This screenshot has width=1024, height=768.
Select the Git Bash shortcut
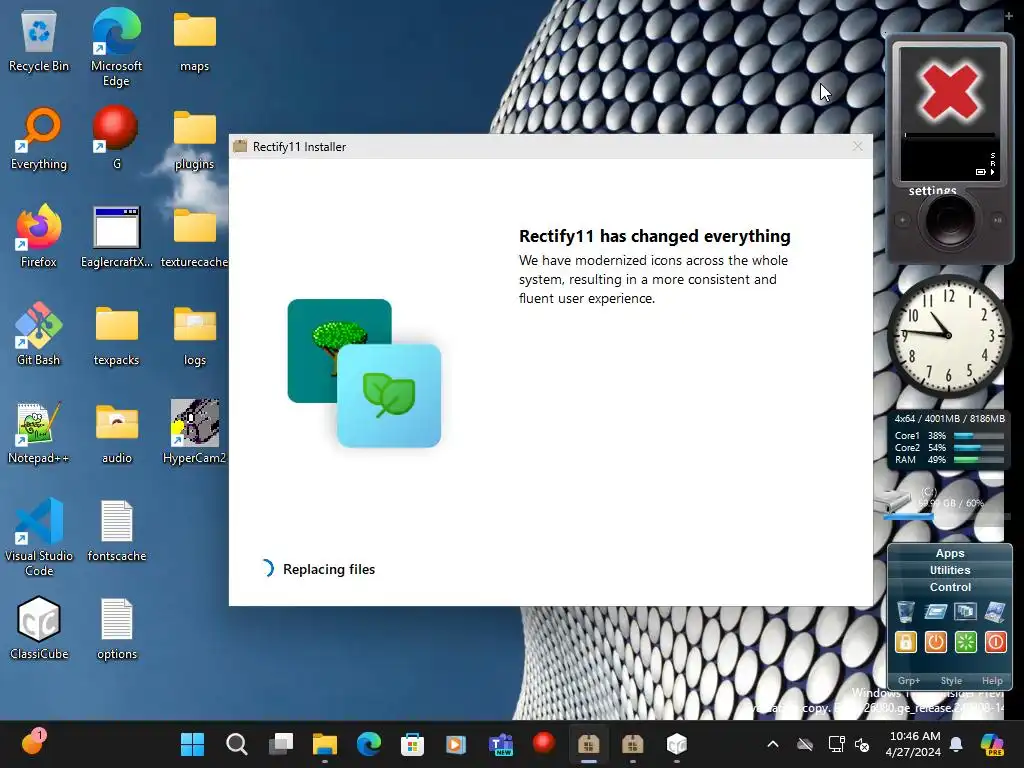[39, 334]
